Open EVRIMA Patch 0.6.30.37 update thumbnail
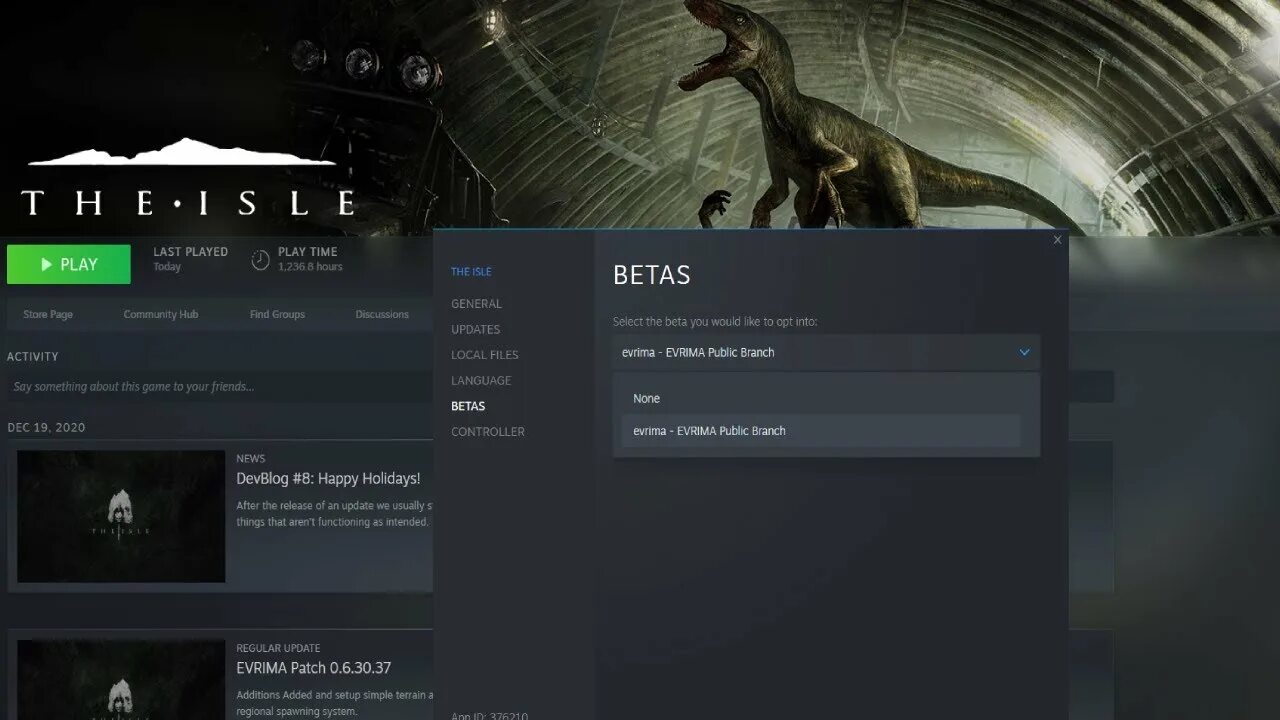This screenshot has height=720, width=1280. [x=121, y=680]
